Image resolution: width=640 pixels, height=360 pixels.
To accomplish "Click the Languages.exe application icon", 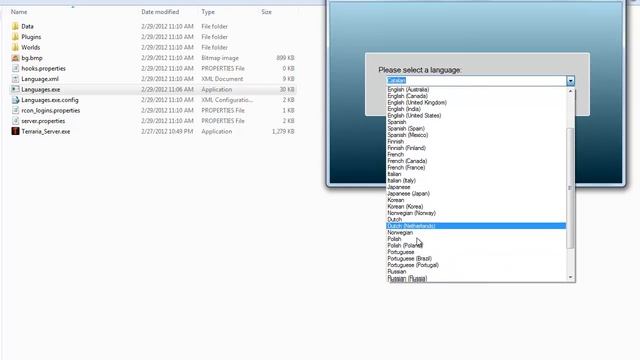I will [15, 89].
